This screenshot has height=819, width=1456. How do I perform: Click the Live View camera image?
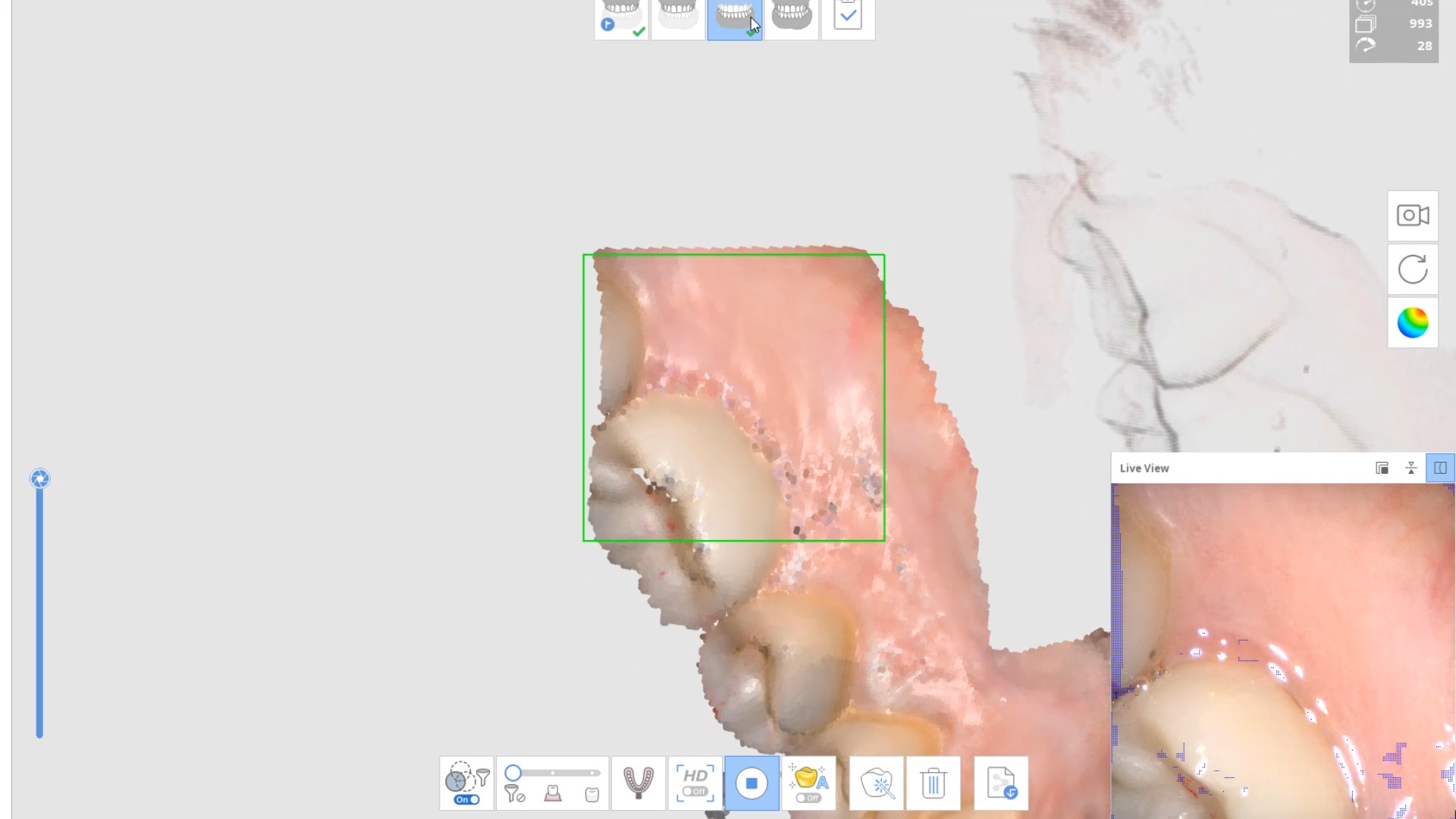(1283, 651)
